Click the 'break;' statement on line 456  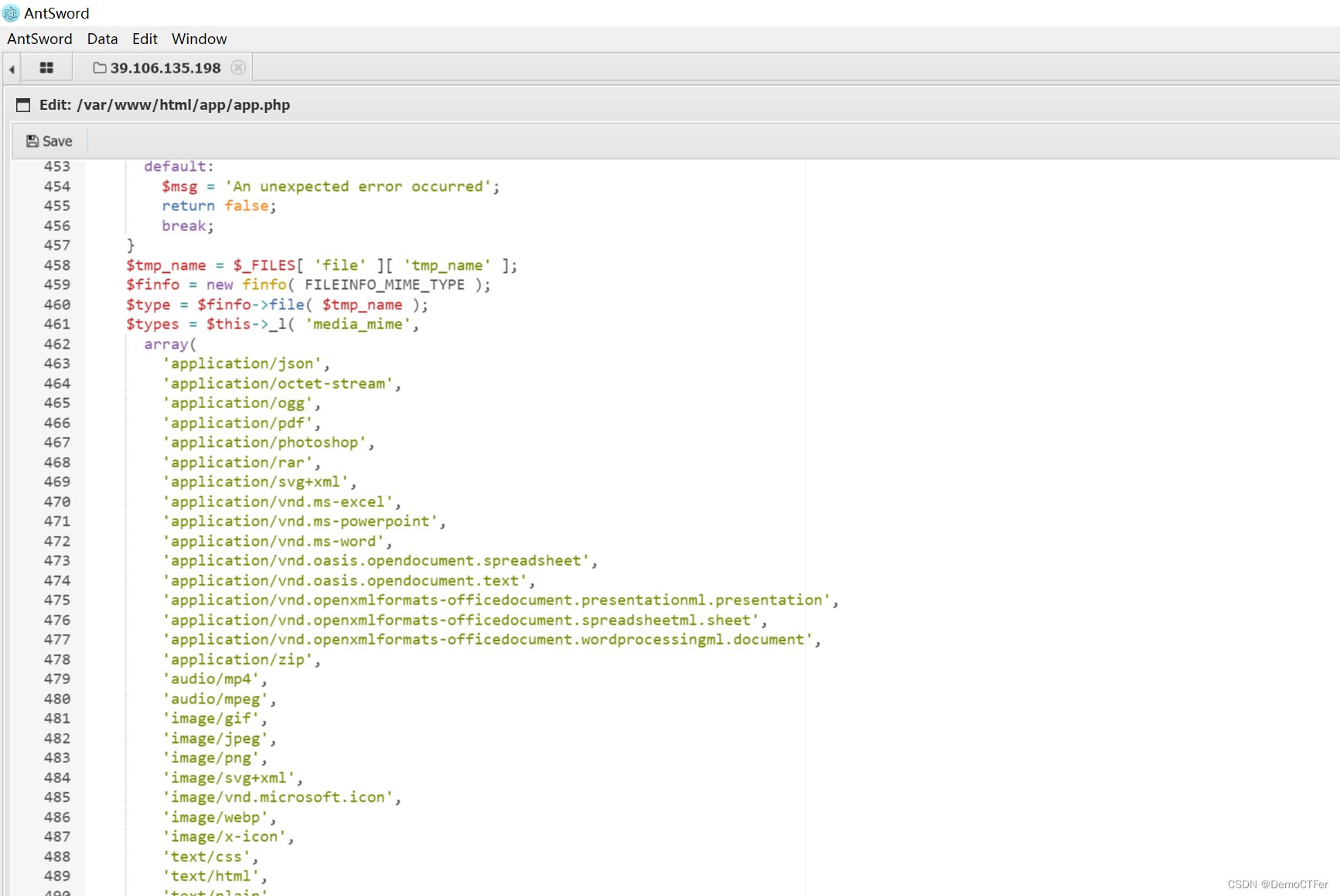tap(188, 226)
